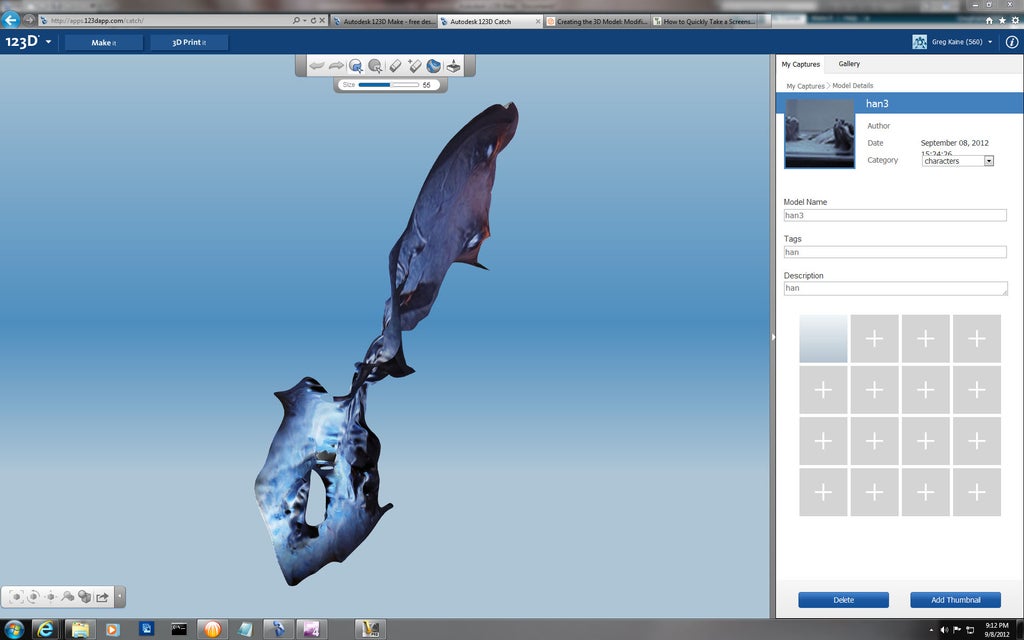Click the browser forward button

pos(29,20)
